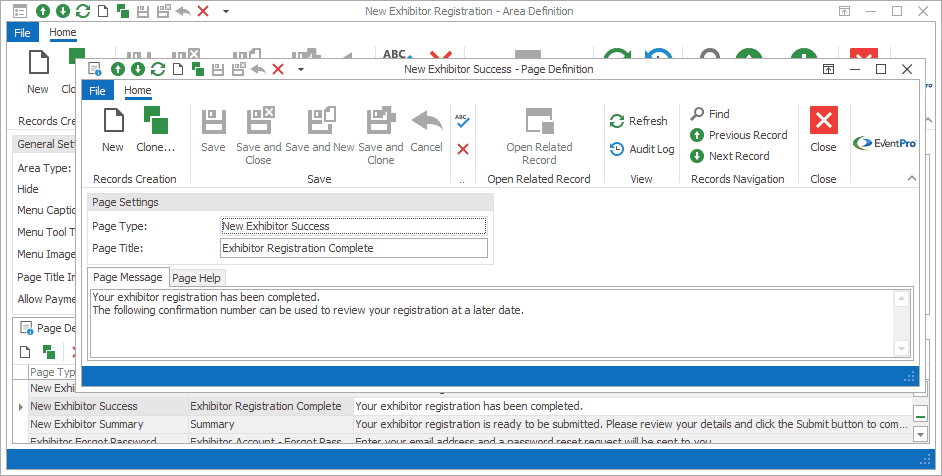Click small red X delete icon in ribbon
Image resolution: width=942 pixels, height=476 pixels.
pyautogui.click(x=463, y=148)
